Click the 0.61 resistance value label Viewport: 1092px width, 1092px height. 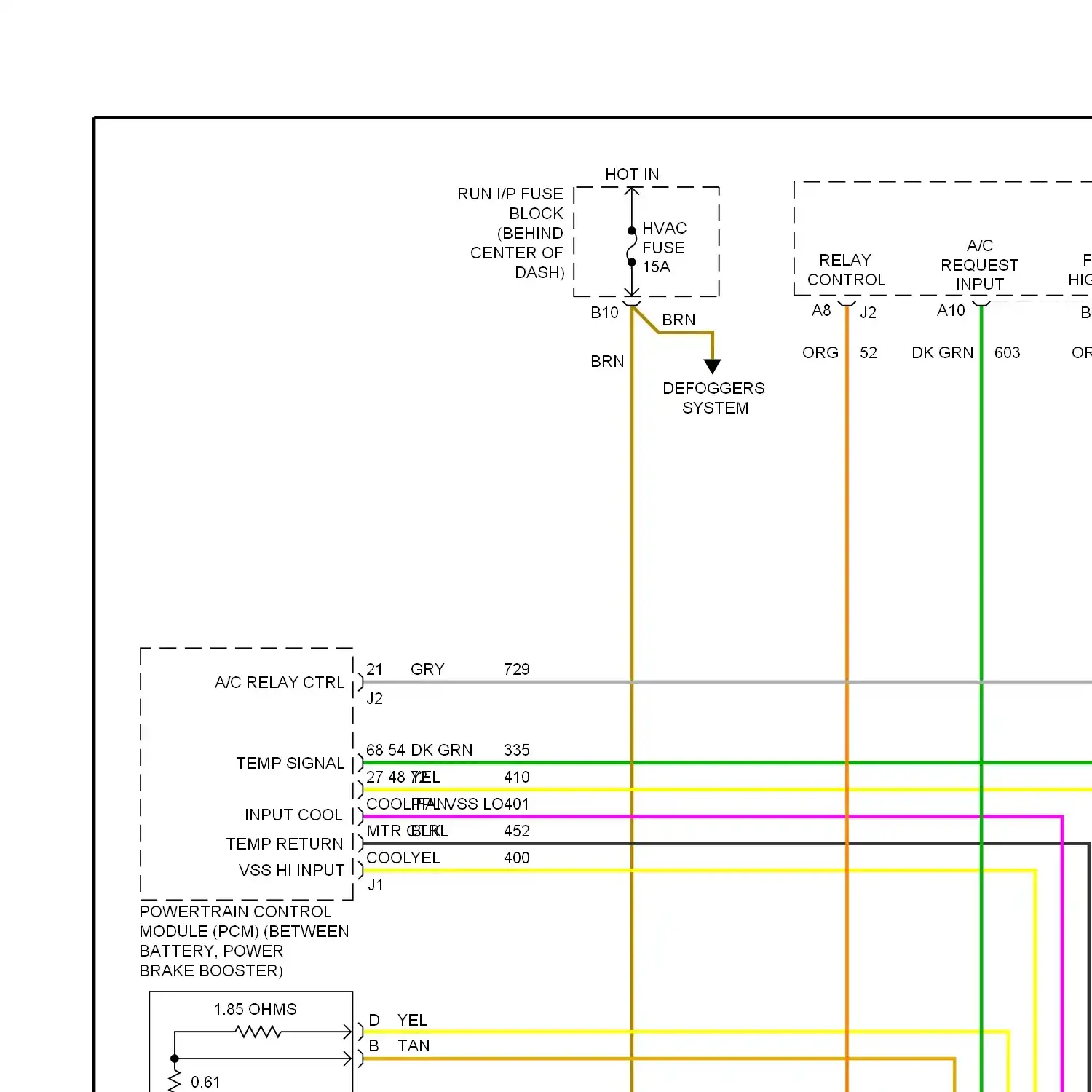(205, 1082)
